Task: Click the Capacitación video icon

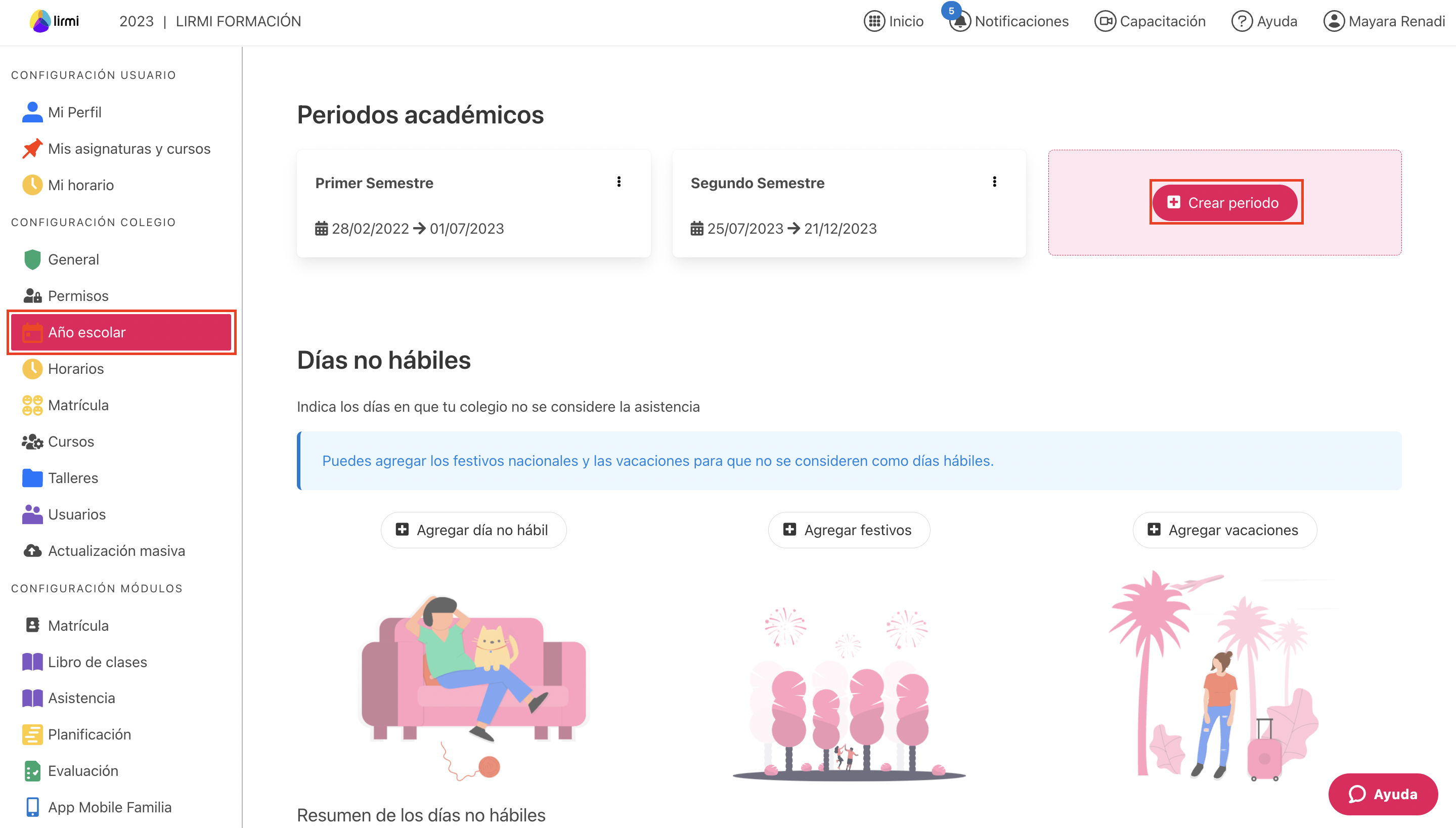Action: coord(1105,21)
